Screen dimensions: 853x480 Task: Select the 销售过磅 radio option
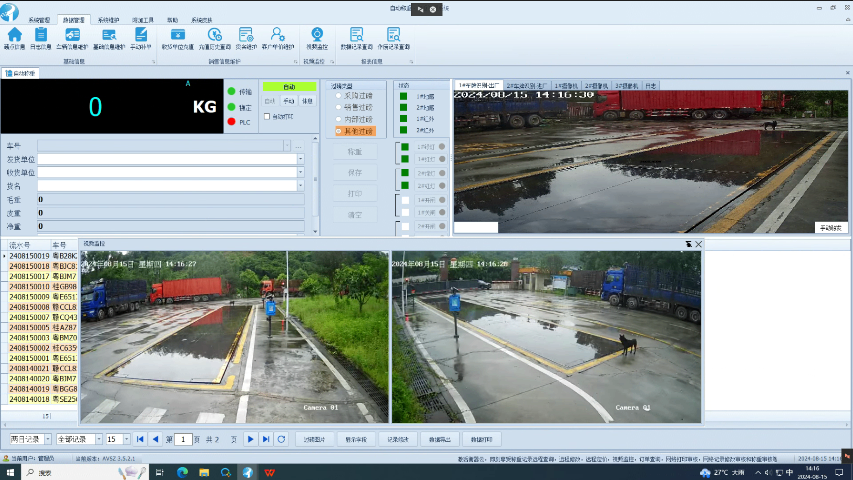tap(339, 108)
